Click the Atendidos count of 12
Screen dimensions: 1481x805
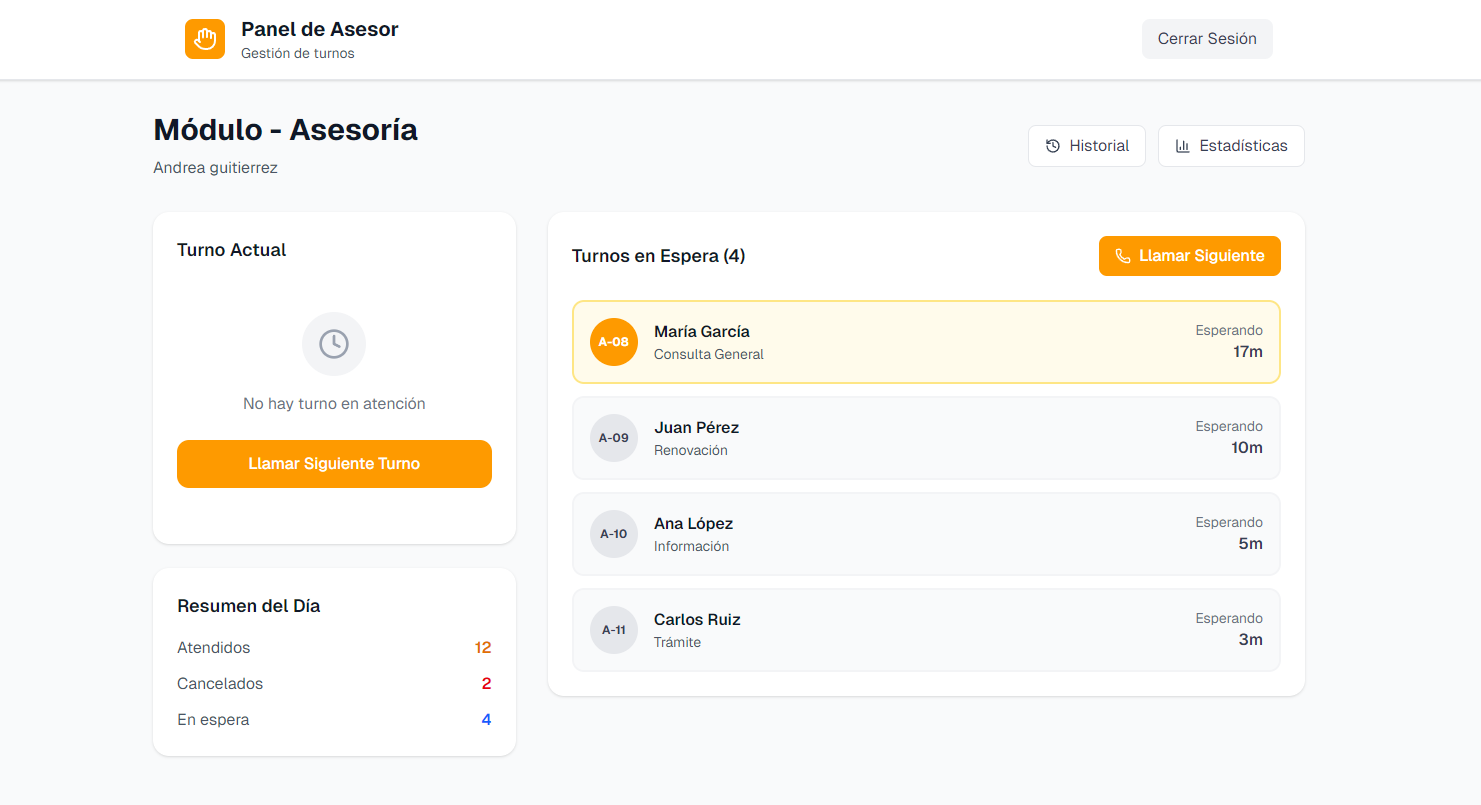click(x=483, y=648)
